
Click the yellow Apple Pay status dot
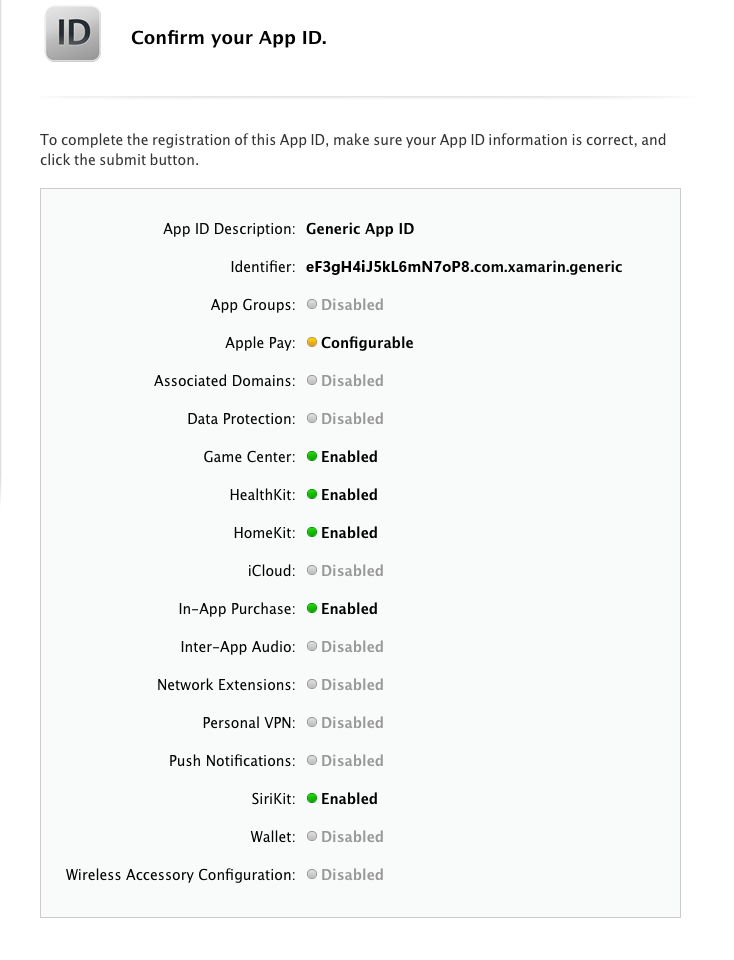(312, 342)
